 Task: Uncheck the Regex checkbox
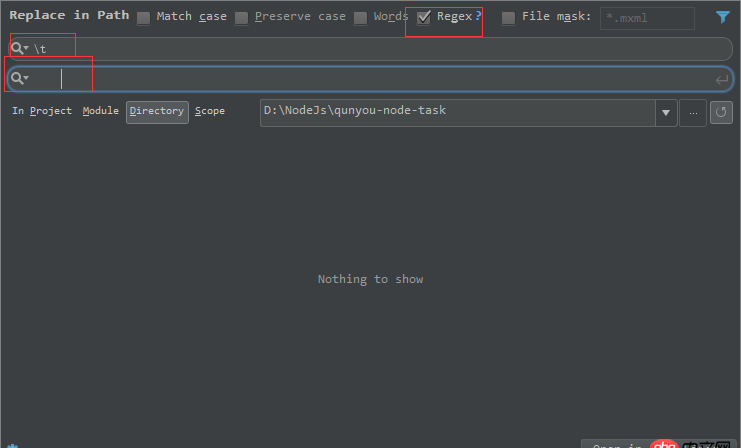(423, 17)
